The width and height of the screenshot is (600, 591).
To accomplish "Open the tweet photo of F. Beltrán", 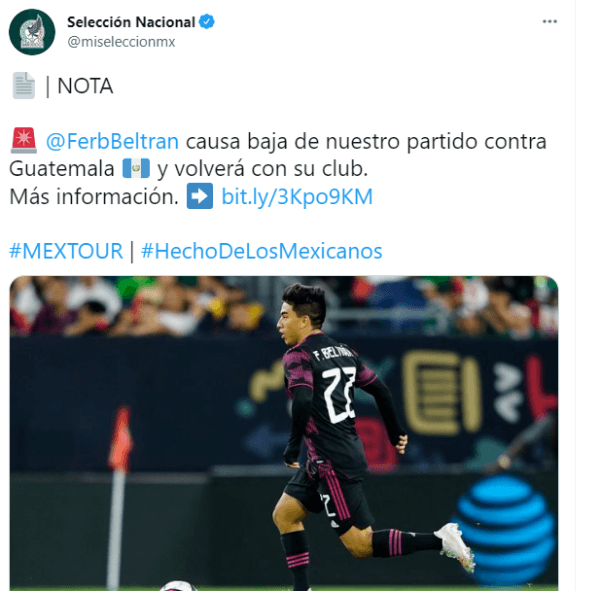I will click(284, 433).
